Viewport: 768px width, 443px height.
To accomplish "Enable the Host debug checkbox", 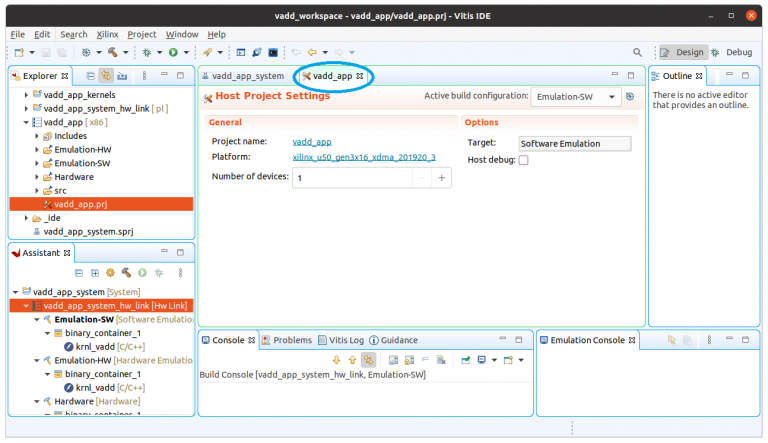I will pyautogui.click(x=523, y=160).
